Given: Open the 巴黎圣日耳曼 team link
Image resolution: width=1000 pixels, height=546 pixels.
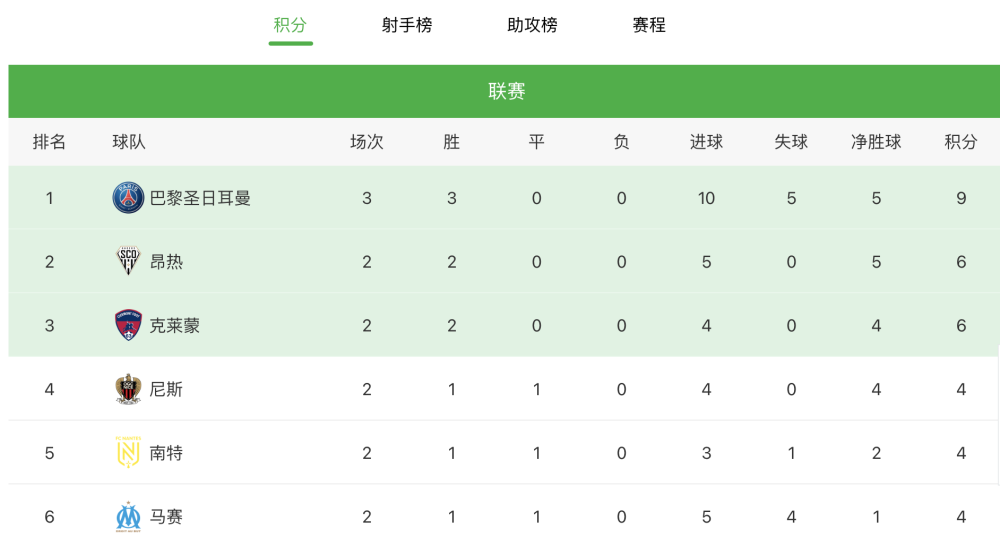Looking at the screenshot, I should [200, 198].
